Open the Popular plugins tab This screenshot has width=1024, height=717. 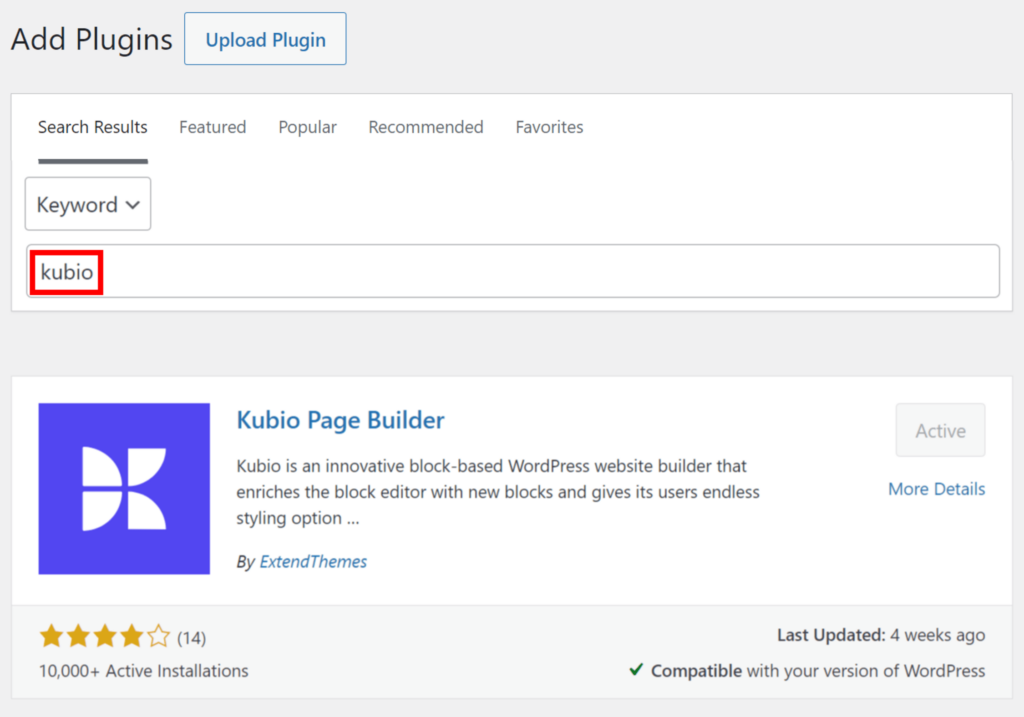[x=307, y=127]
